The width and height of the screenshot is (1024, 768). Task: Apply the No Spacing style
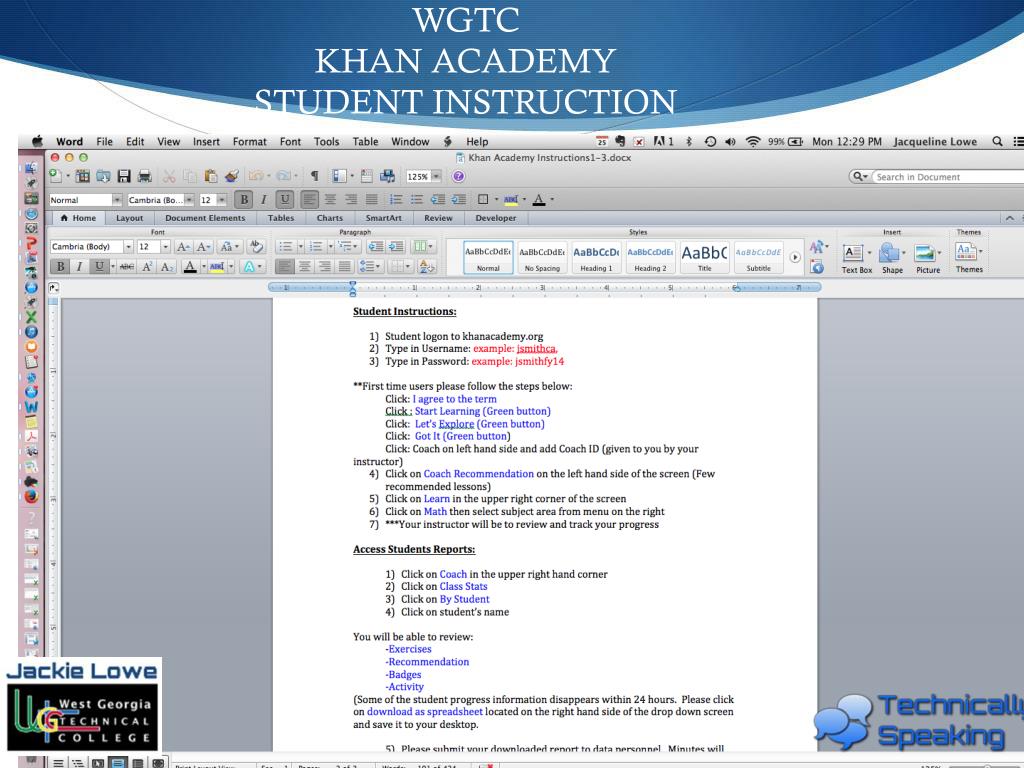[542, 257]
